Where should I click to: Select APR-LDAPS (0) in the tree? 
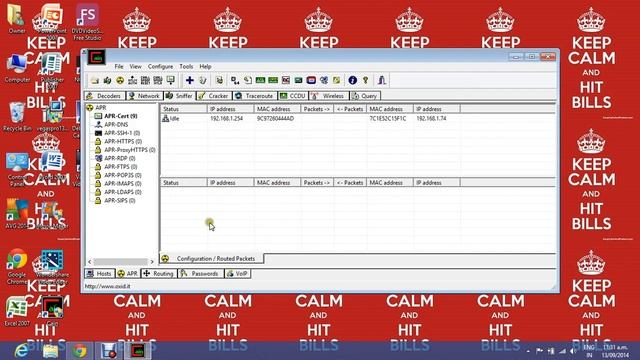click(x=118, y=192)
